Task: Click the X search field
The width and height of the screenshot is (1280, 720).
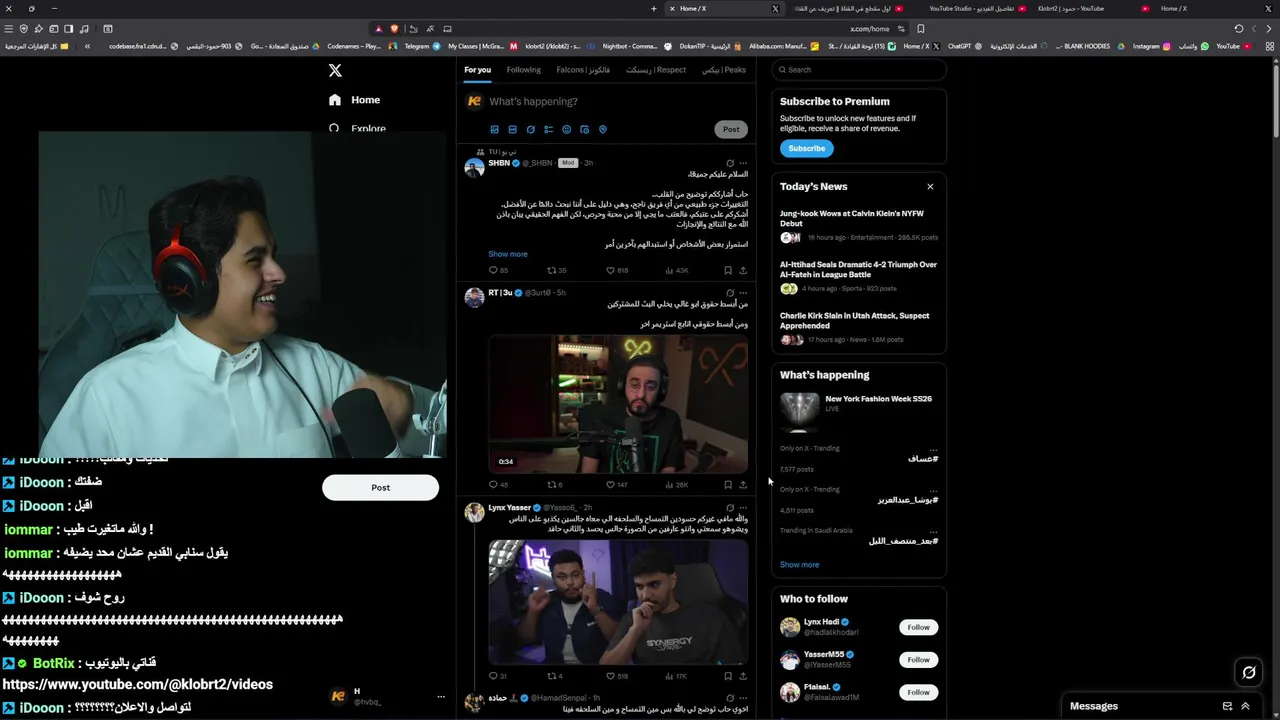Action: coord(859,70)
